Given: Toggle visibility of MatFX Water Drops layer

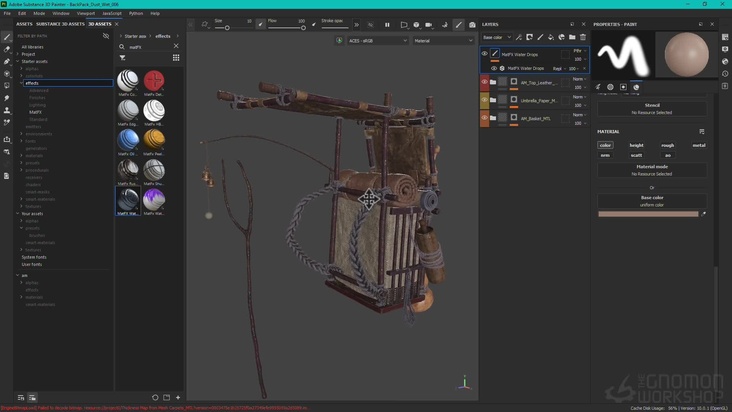Looking at the screenshot, I should click(x=484, y=54).
